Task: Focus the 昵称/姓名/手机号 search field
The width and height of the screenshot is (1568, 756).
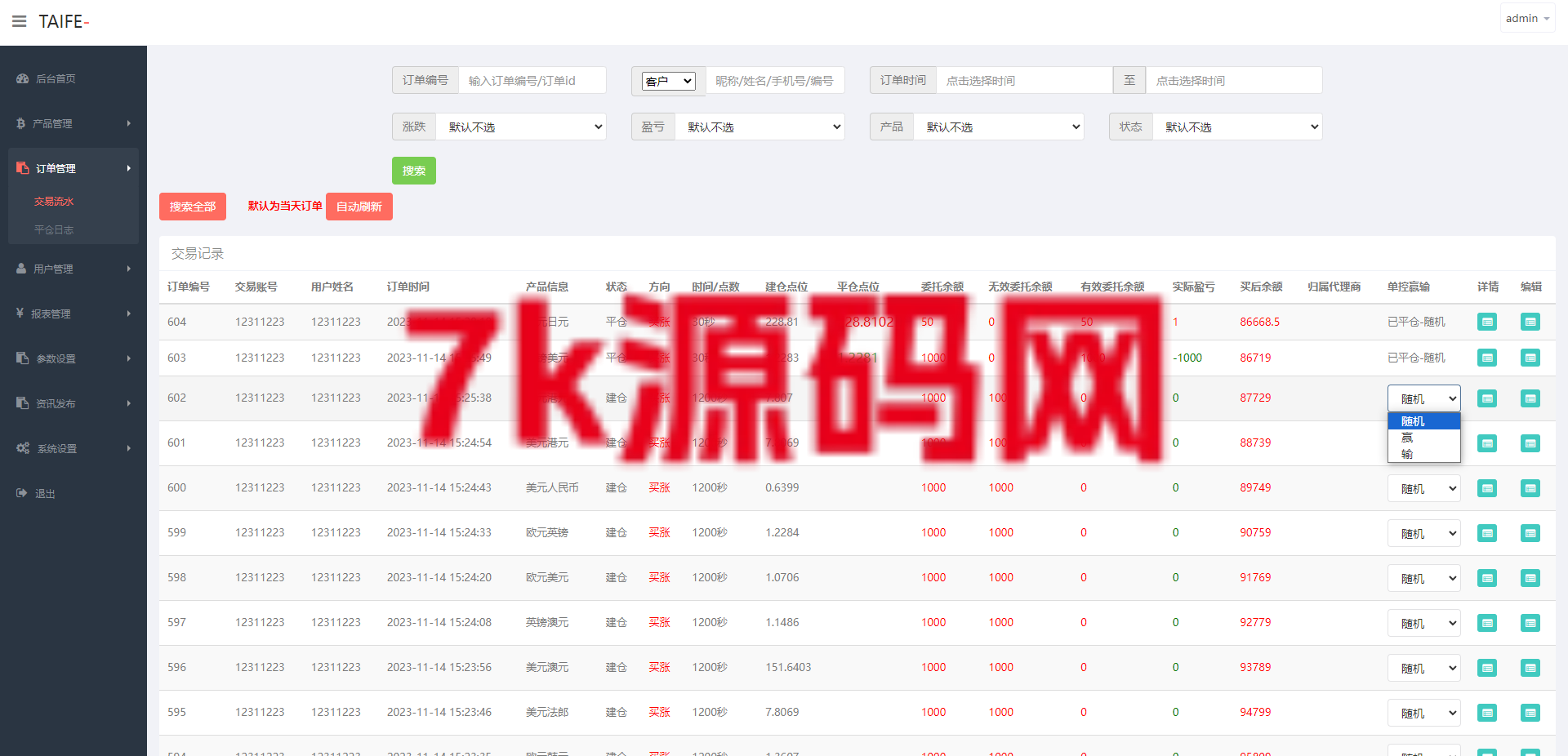Action: tap(775, 80)
